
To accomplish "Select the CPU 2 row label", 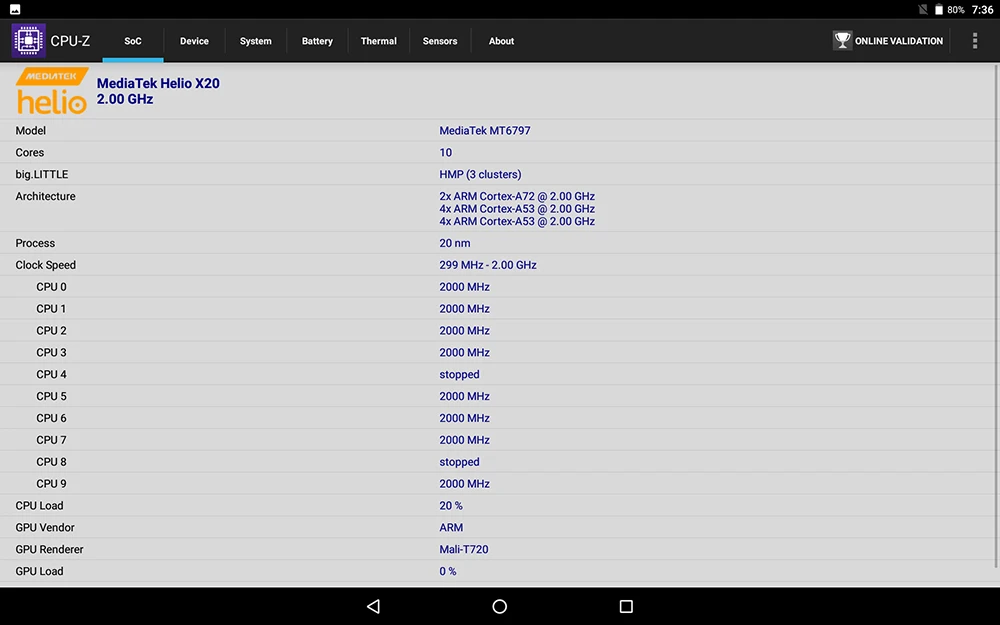I will (x=51, y=330).
